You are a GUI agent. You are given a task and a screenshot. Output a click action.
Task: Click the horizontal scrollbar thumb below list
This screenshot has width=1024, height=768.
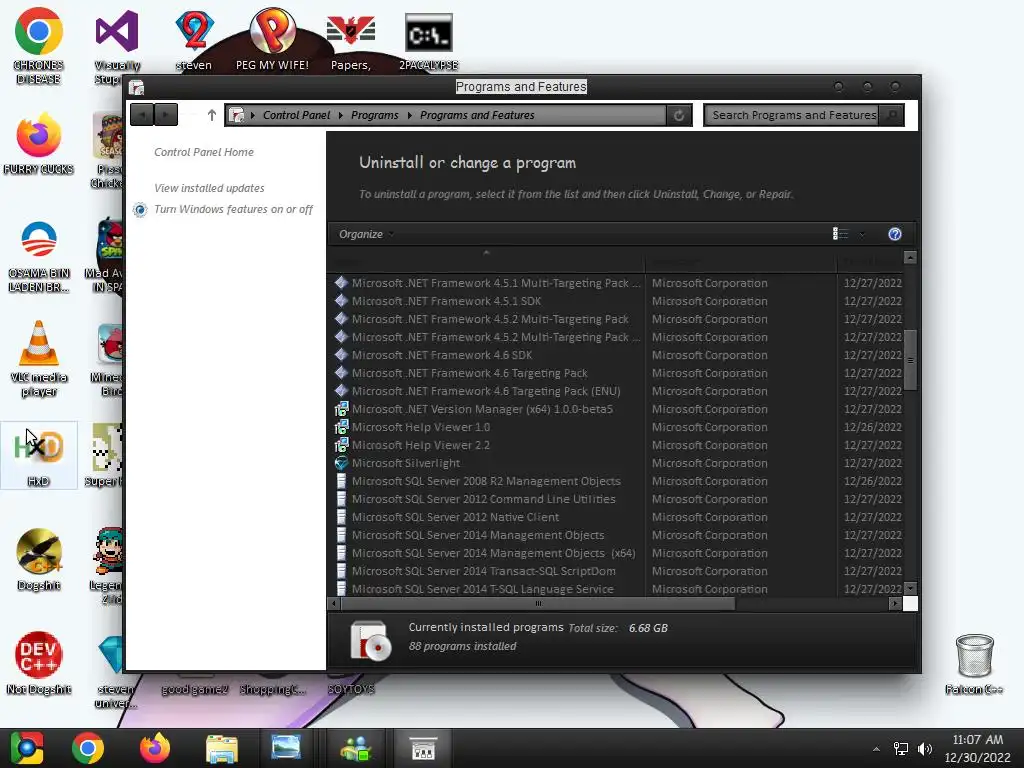(538, 603)
